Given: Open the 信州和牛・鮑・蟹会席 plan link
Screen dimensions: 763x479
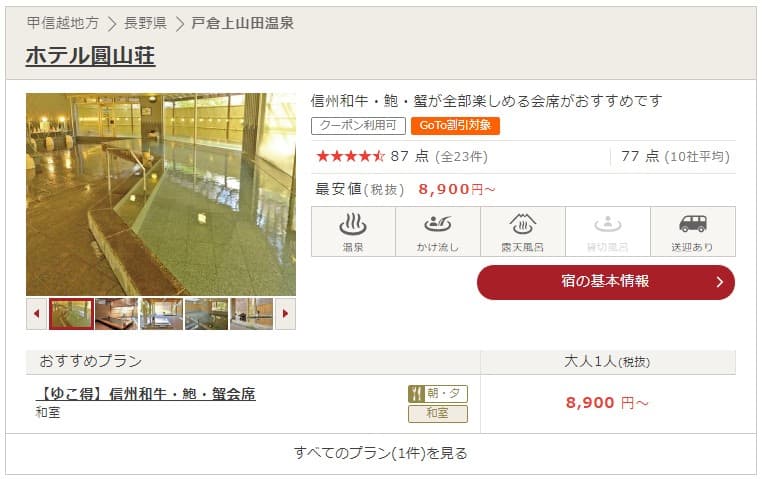Looking at the screenshot, I should (145, 394).
